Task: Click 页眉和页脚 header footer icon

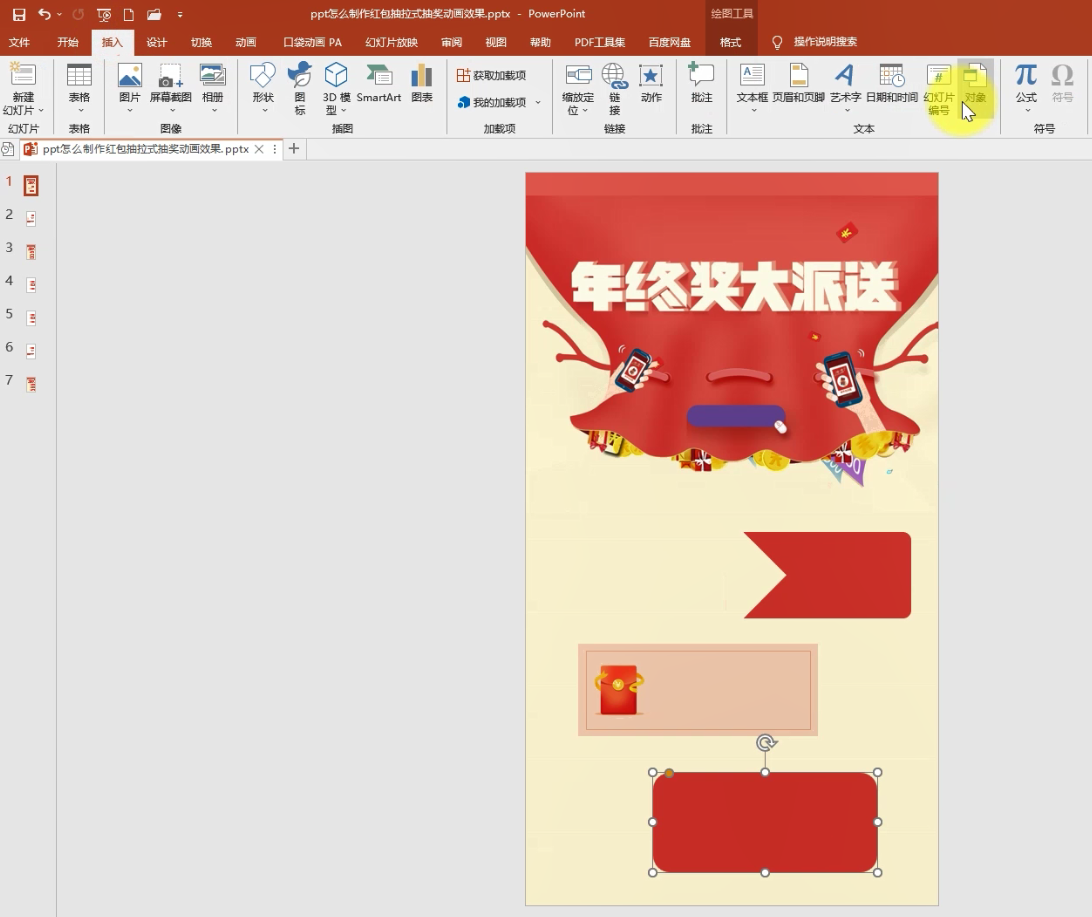Action: pyautogui.click(x=799, y=75)
